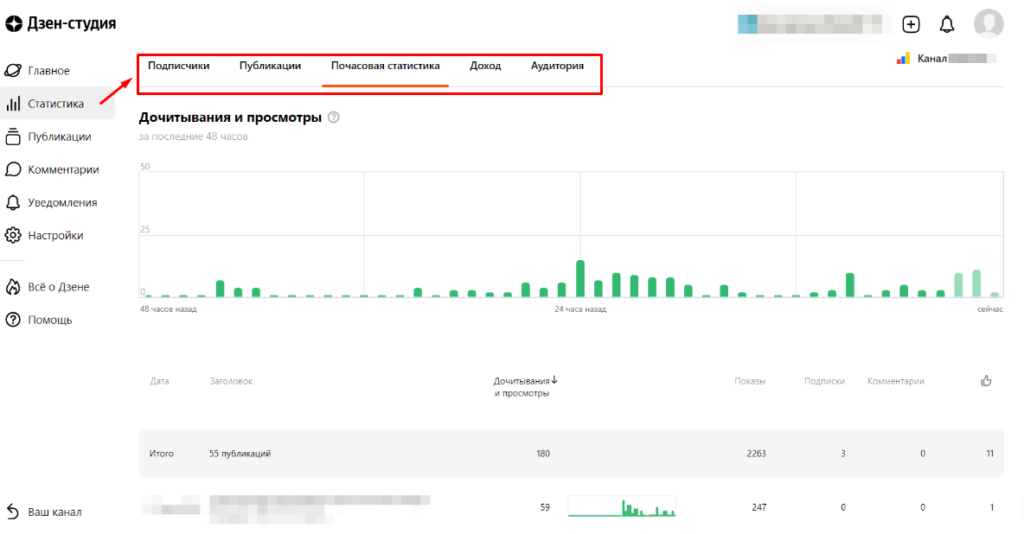Click the Ваш канал link
The width and height of the screenshot is (1024, 534).
(54, 512)
